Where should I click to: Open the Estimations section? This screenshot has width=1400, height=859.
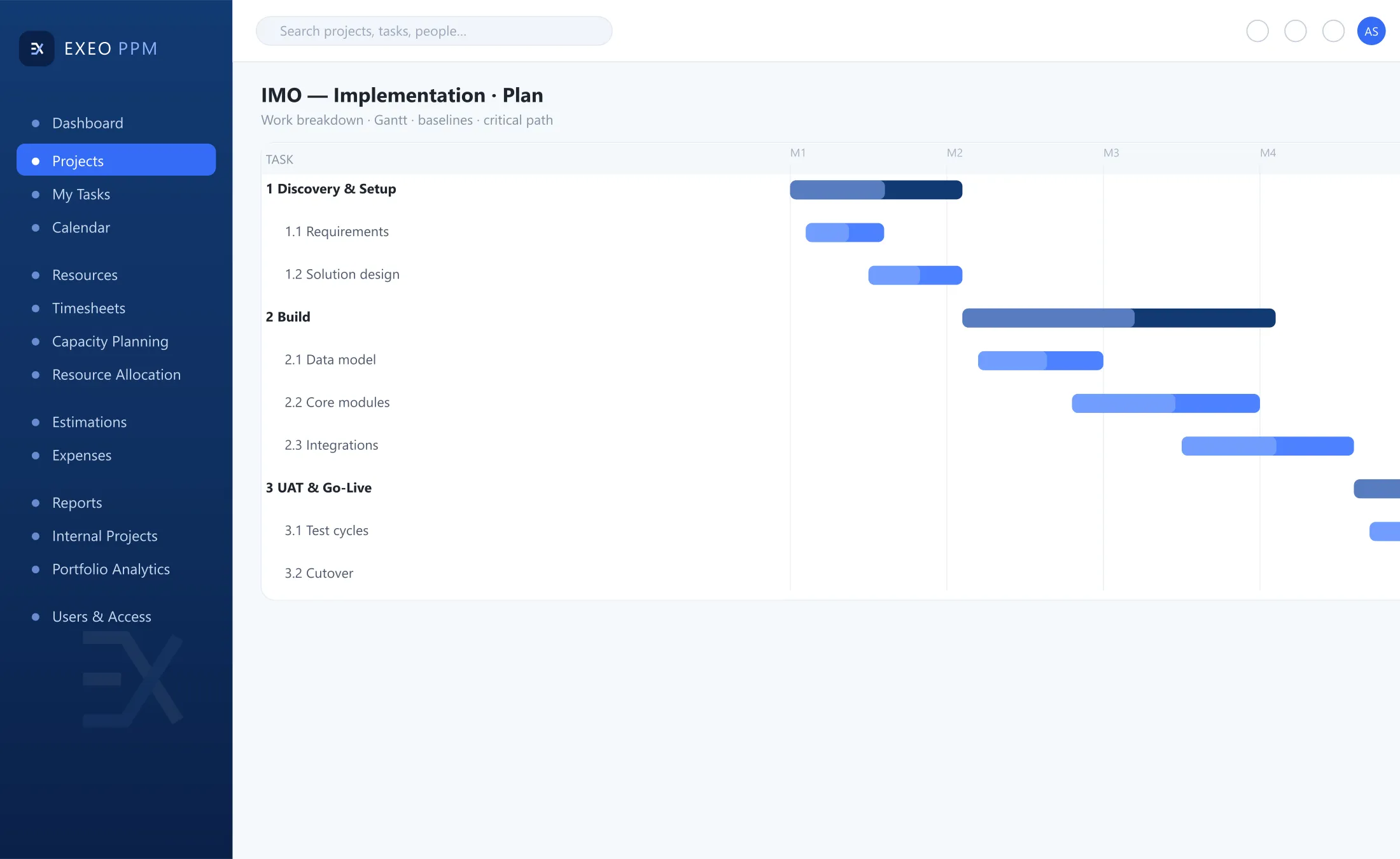(116, 423)
